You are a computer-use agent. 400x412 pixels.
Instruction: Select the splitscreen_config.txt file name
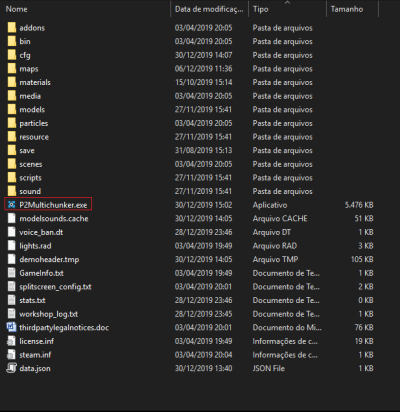coord(55,287)
